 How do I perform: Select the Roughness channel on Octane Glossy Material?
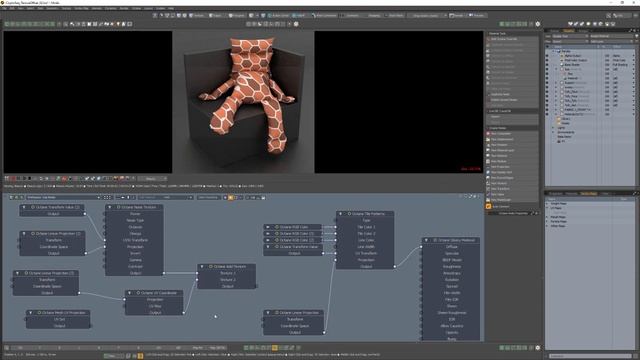pyautogui.click(x=451, y=267)
